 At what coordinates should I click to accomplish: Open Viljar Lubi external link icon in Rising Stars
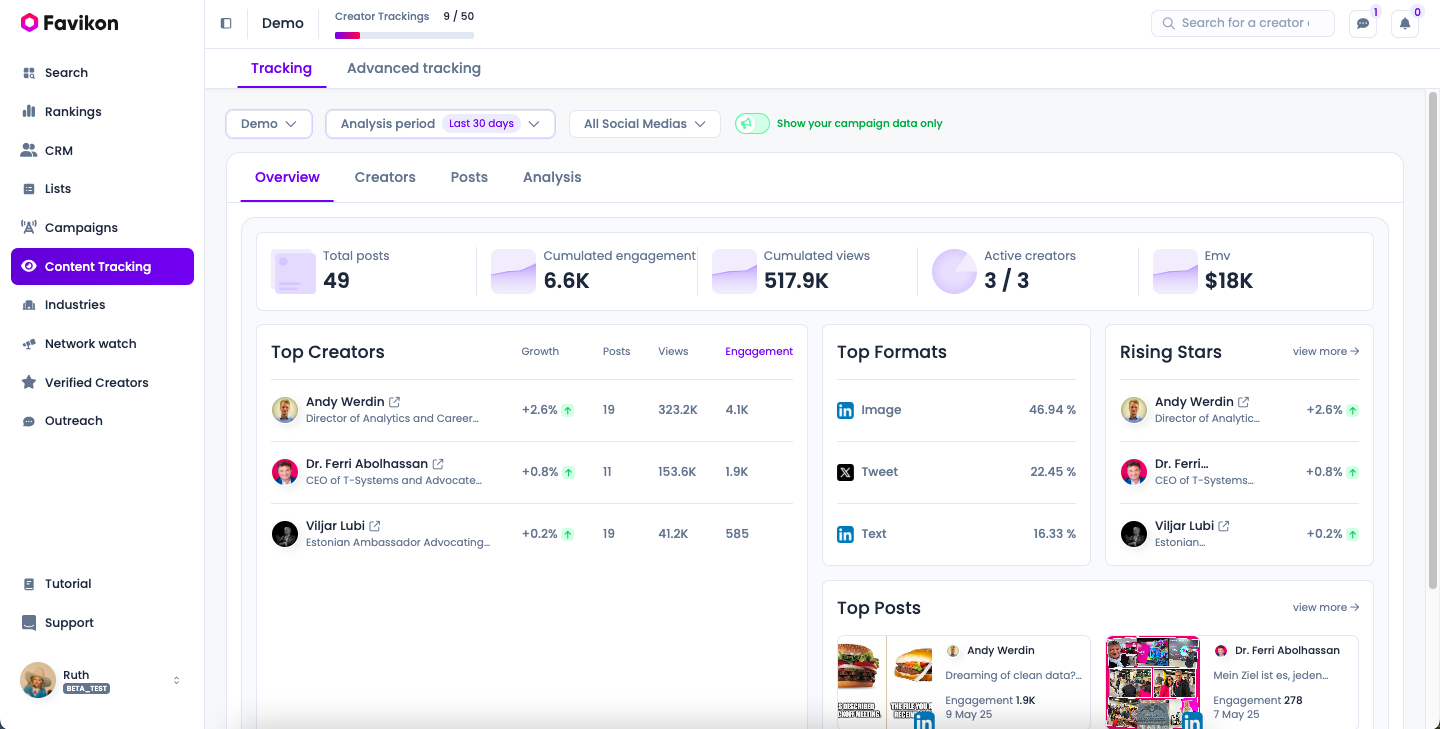click(1224, 526)
